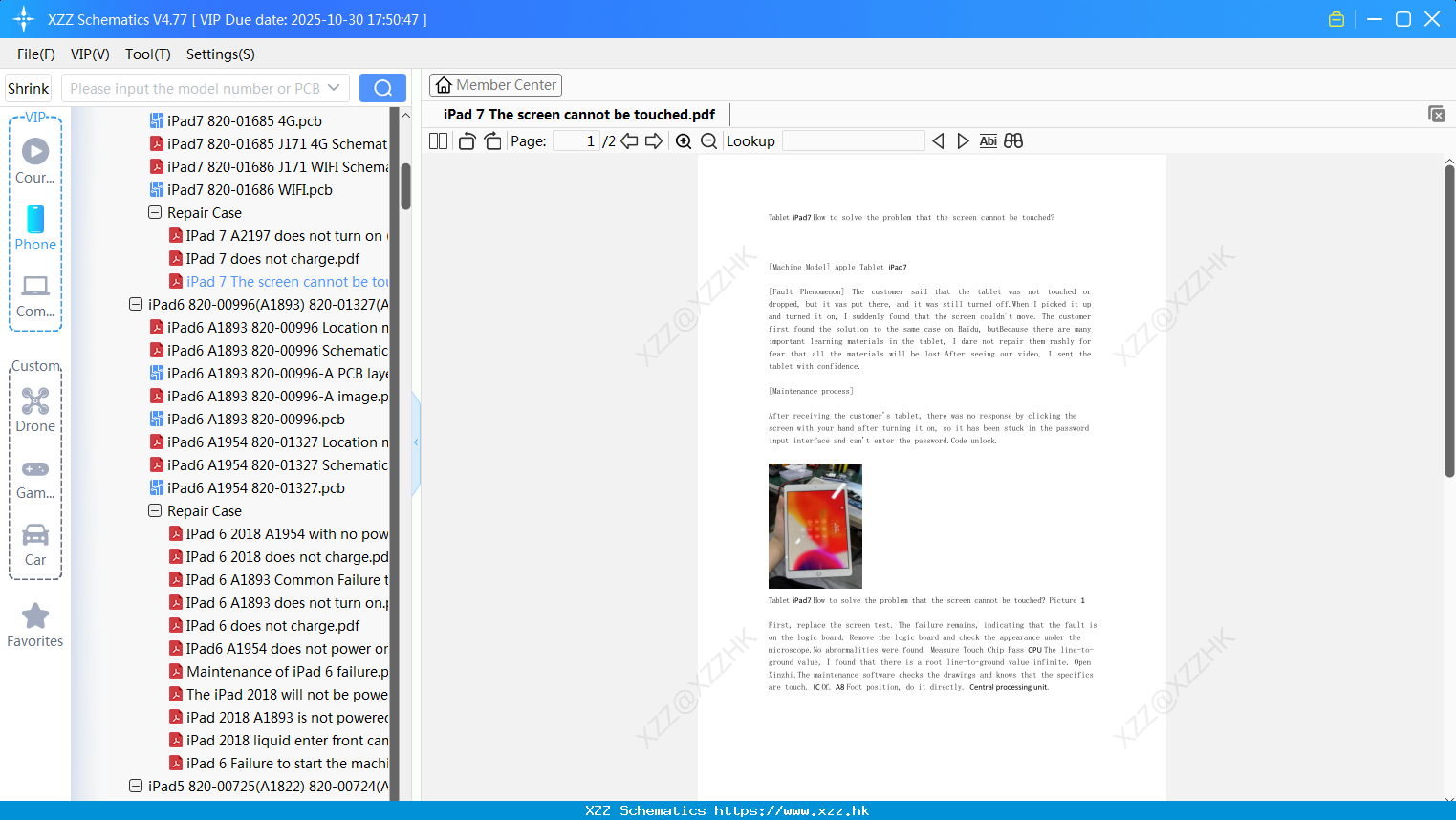Screen dimensions: 1456x820
Task: Open iPad6 A1893 820-00996-A PCB layer
Action: 269,373
